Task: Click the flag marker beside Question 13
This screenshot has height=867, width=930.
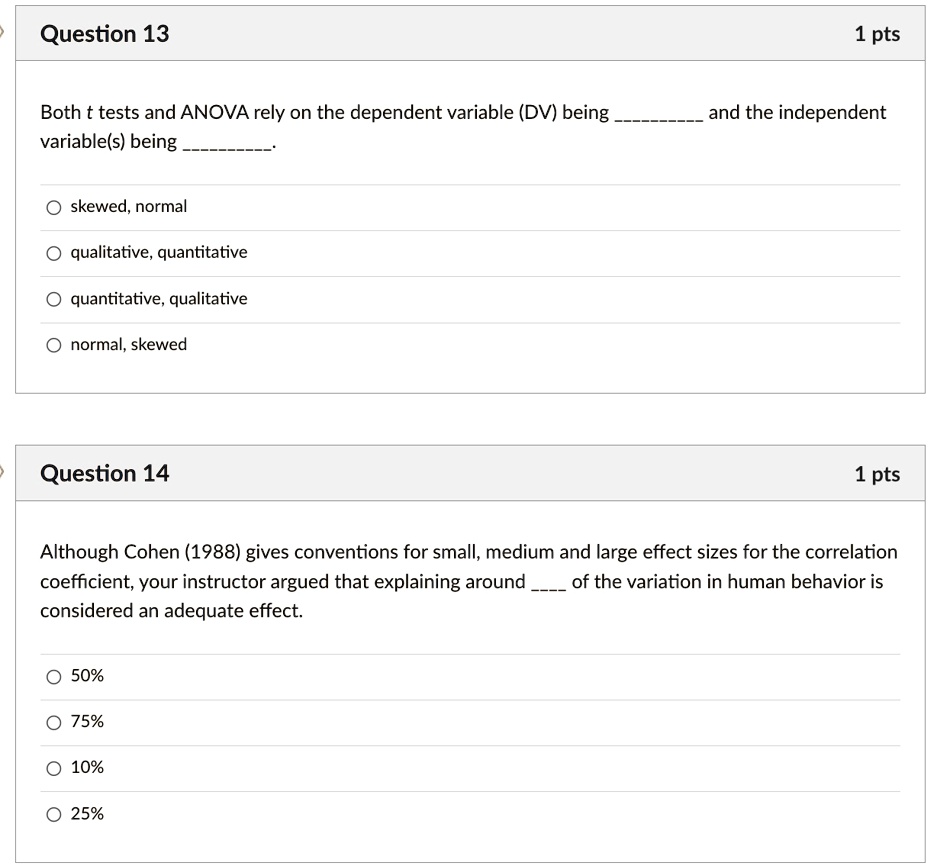Action: tap(2, 31)
